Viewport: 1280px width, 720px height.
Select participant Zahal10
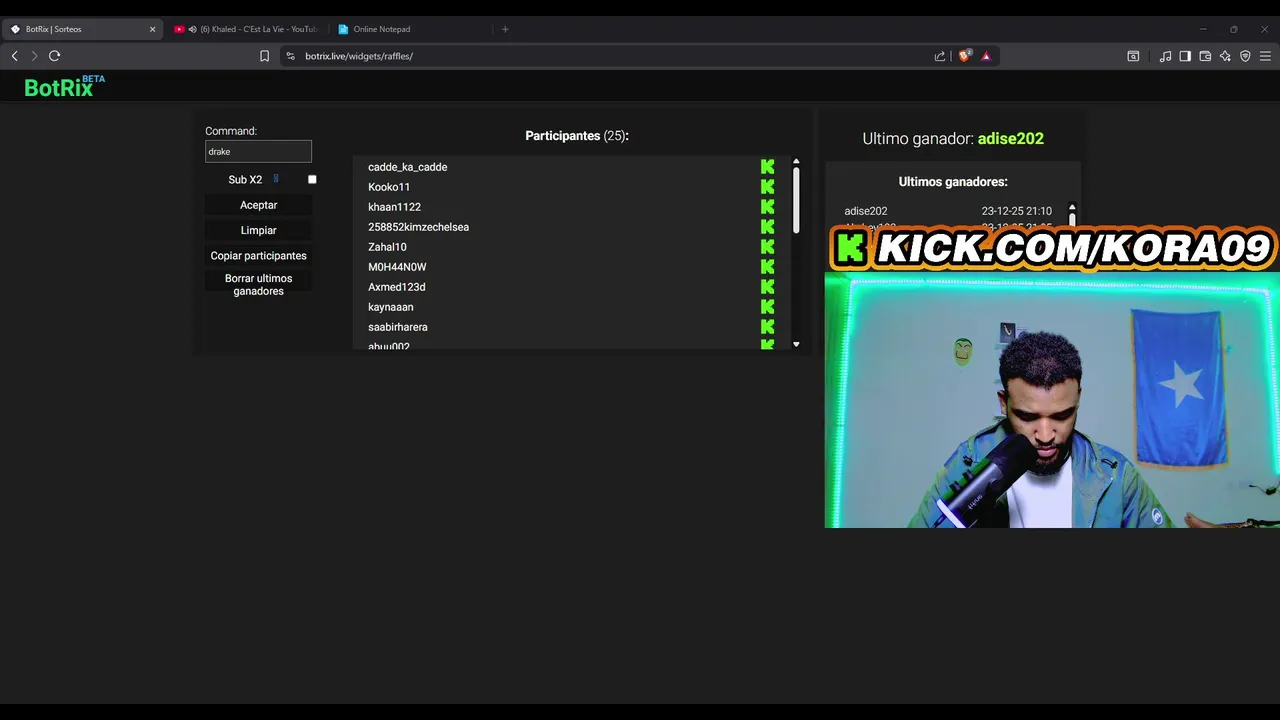pyautogui.click(x=387, y=247)
